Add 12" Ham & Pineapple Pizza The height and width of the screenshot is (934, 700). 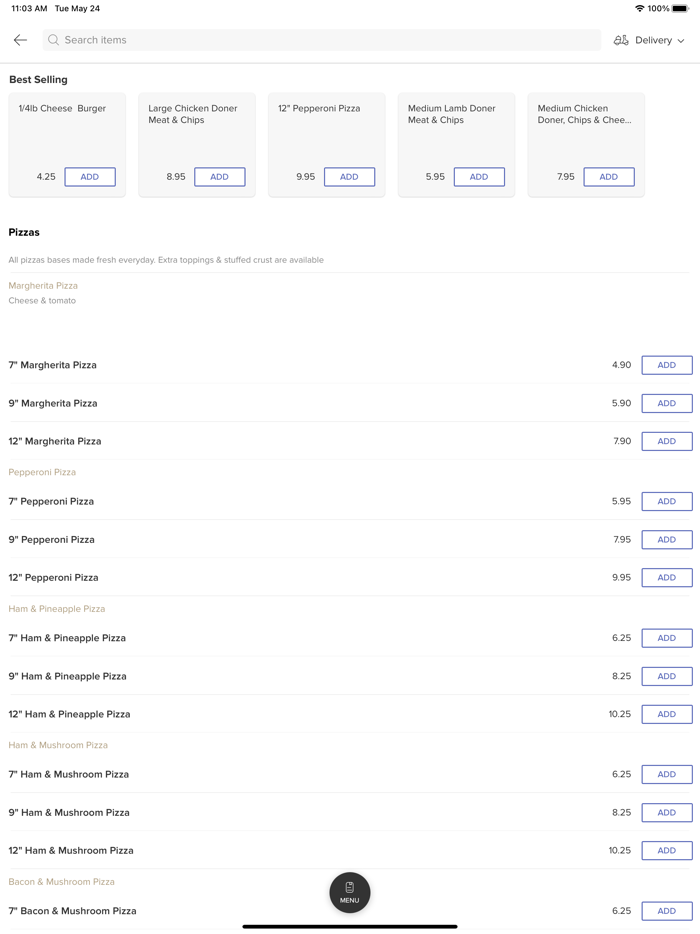pyautogui.click(x=667, y=714)
